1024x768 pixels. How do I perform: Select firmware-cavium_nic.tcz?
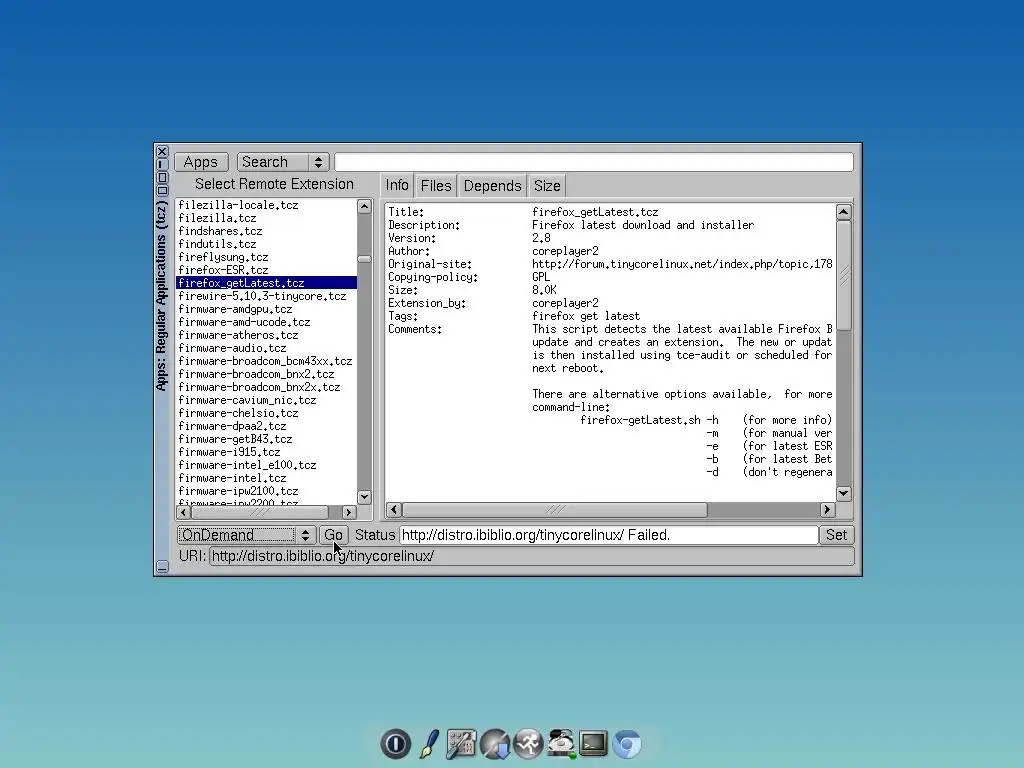(266, 400)
